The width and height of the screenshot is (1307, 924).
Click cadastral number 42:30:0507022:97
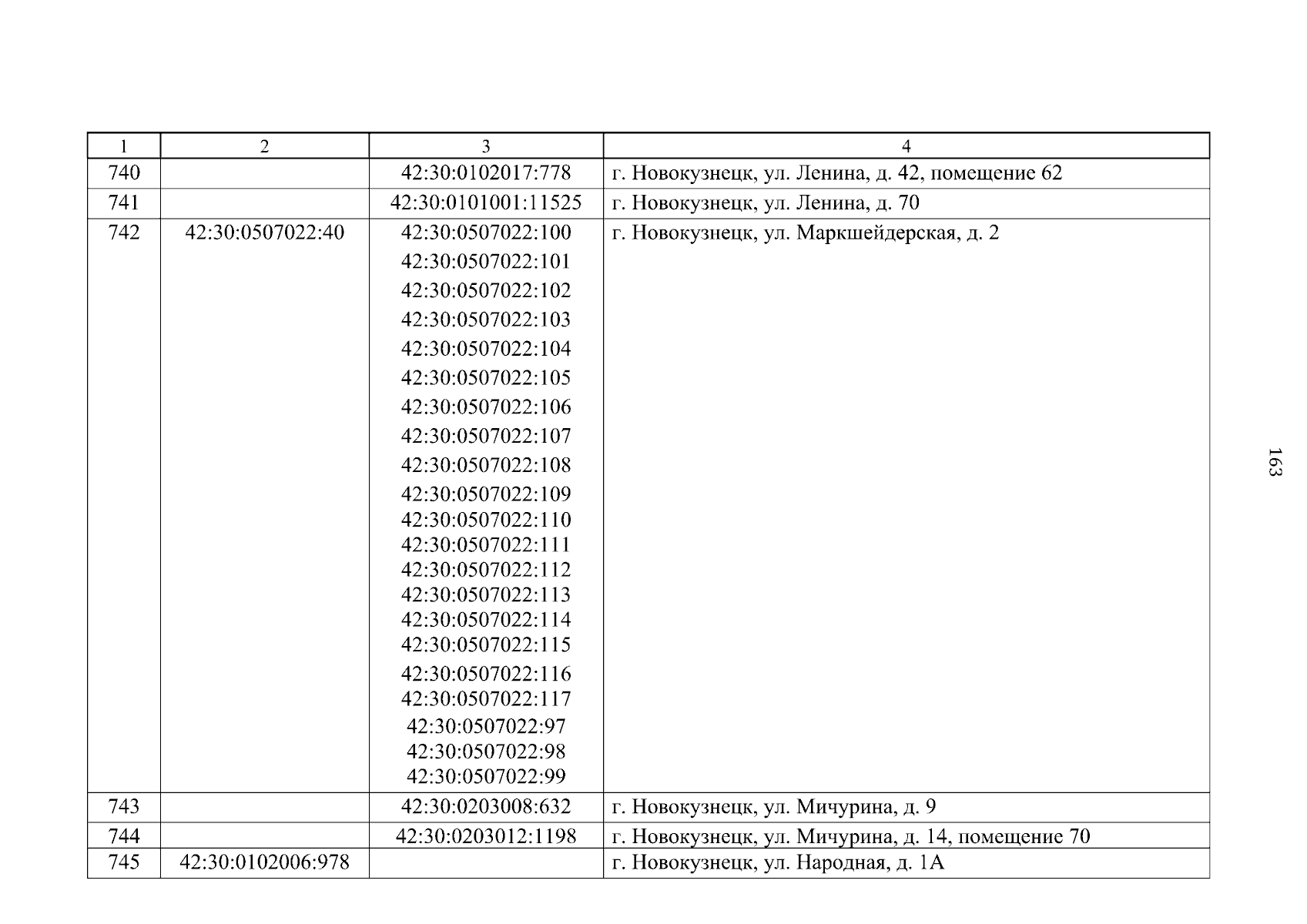pos(486,727)
